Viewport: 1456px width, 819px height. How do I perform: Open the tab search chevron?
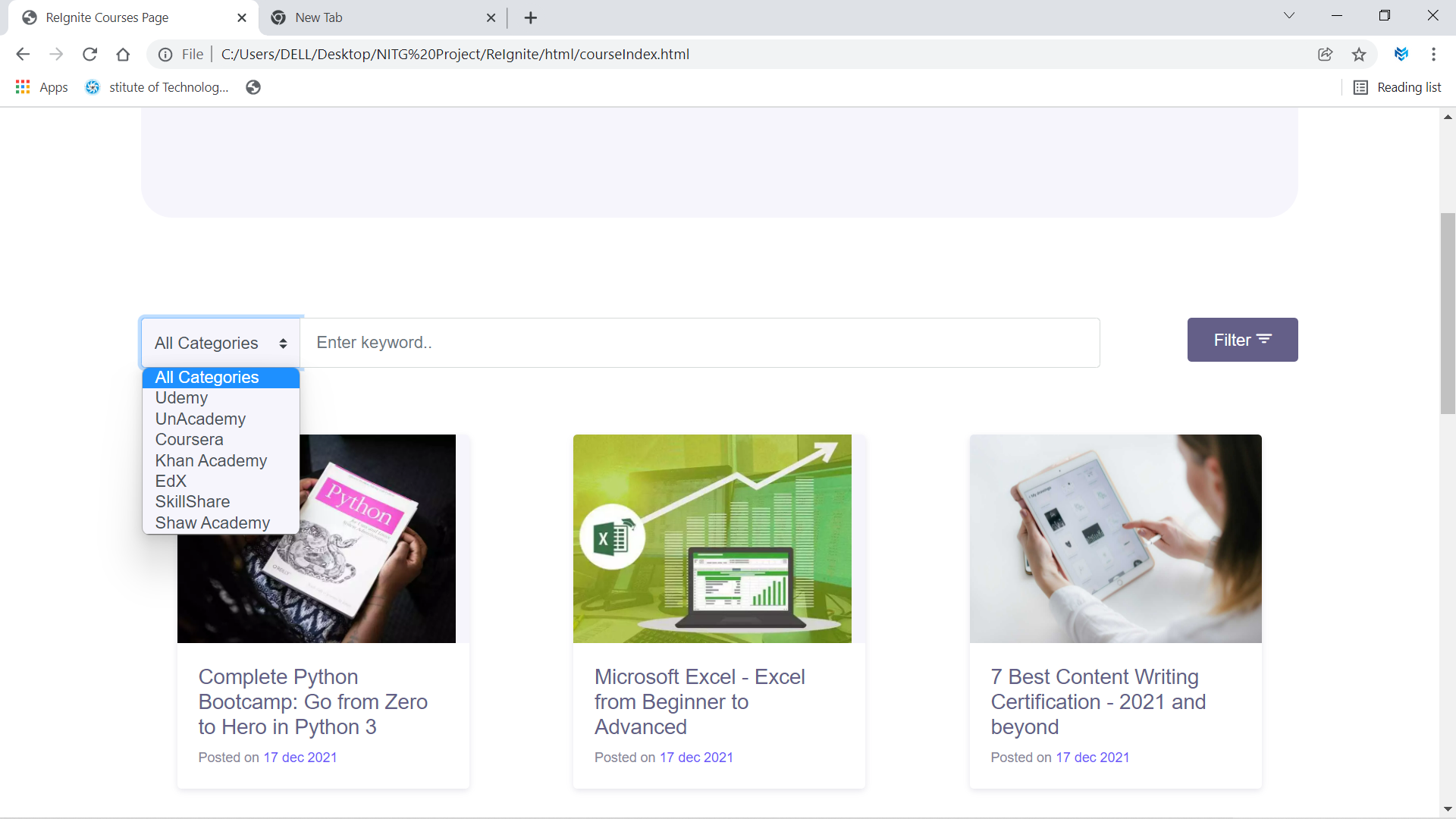click(1288, 16)
